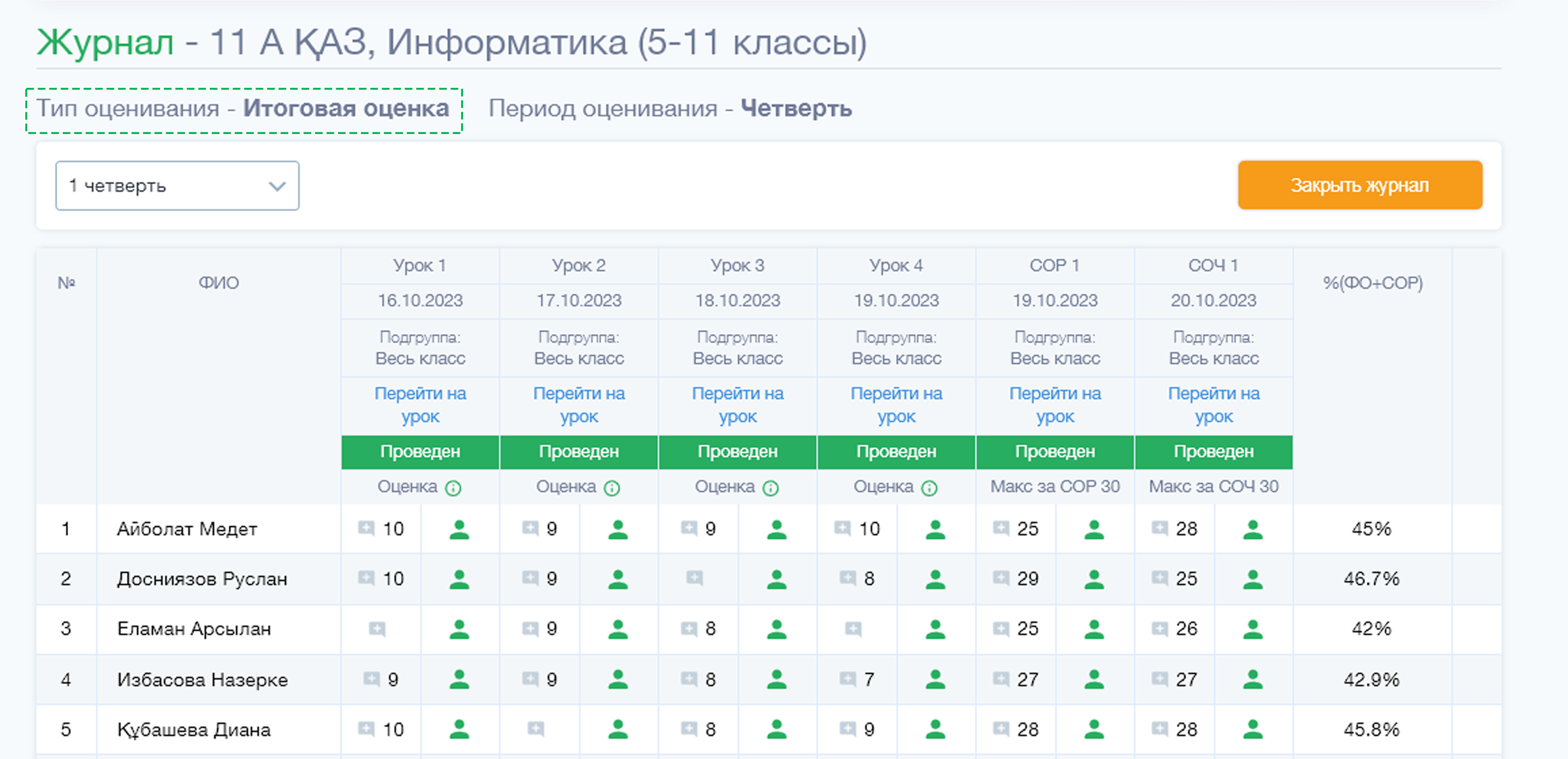Screen dimensions: 1568x759
Task: Open Перейти на урок link for Урок 1
Action: (x=420, y=405)
